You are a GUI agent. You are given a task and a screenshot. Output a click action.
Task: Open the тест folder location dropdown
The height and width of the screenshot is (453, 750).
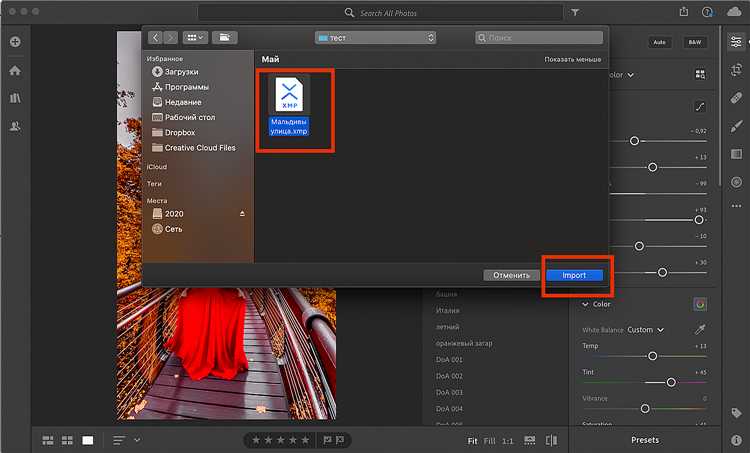pos(375,38)
